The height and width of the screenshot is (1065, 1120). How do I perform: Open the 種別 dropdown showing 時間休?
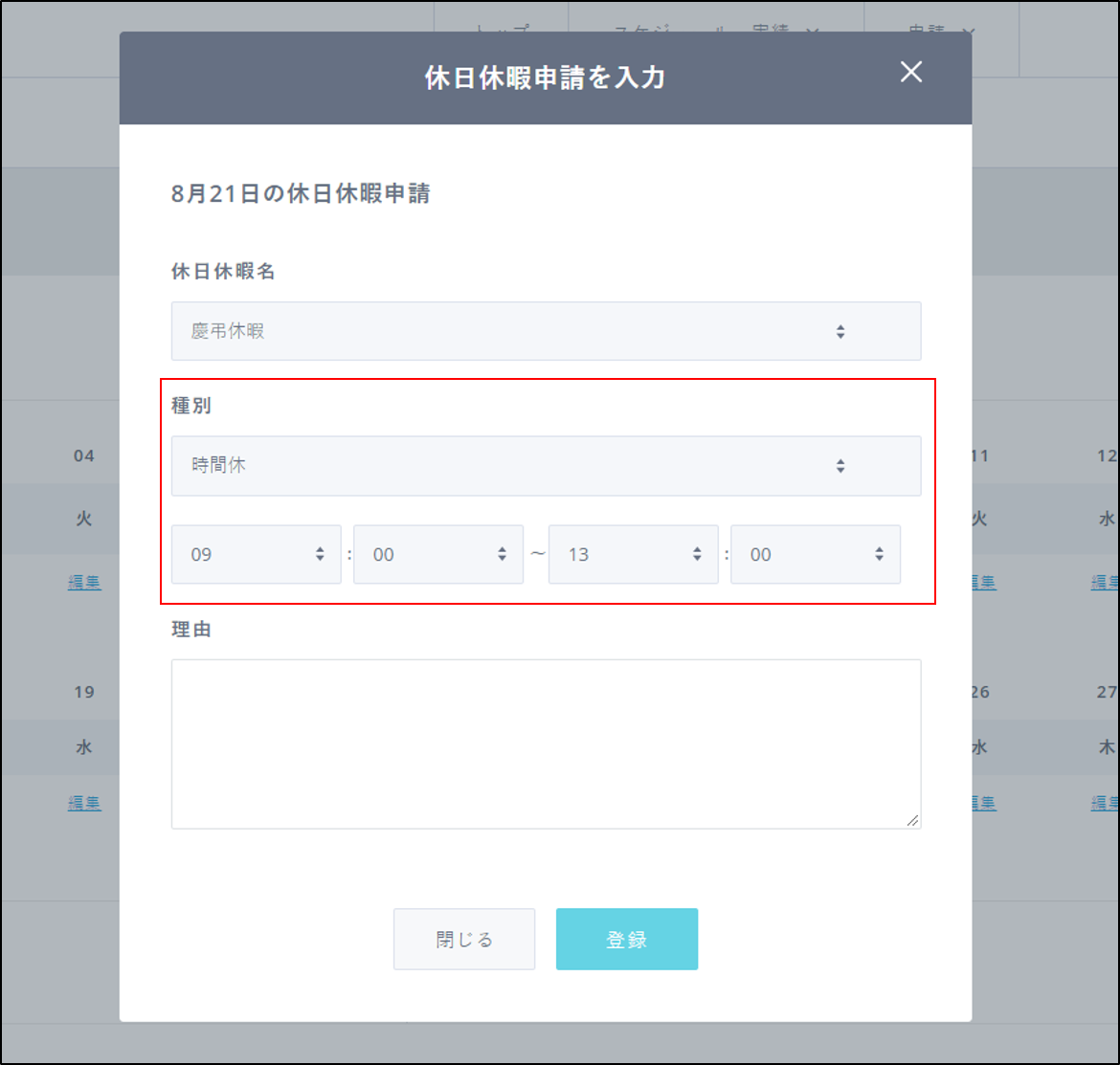(546, 466)
